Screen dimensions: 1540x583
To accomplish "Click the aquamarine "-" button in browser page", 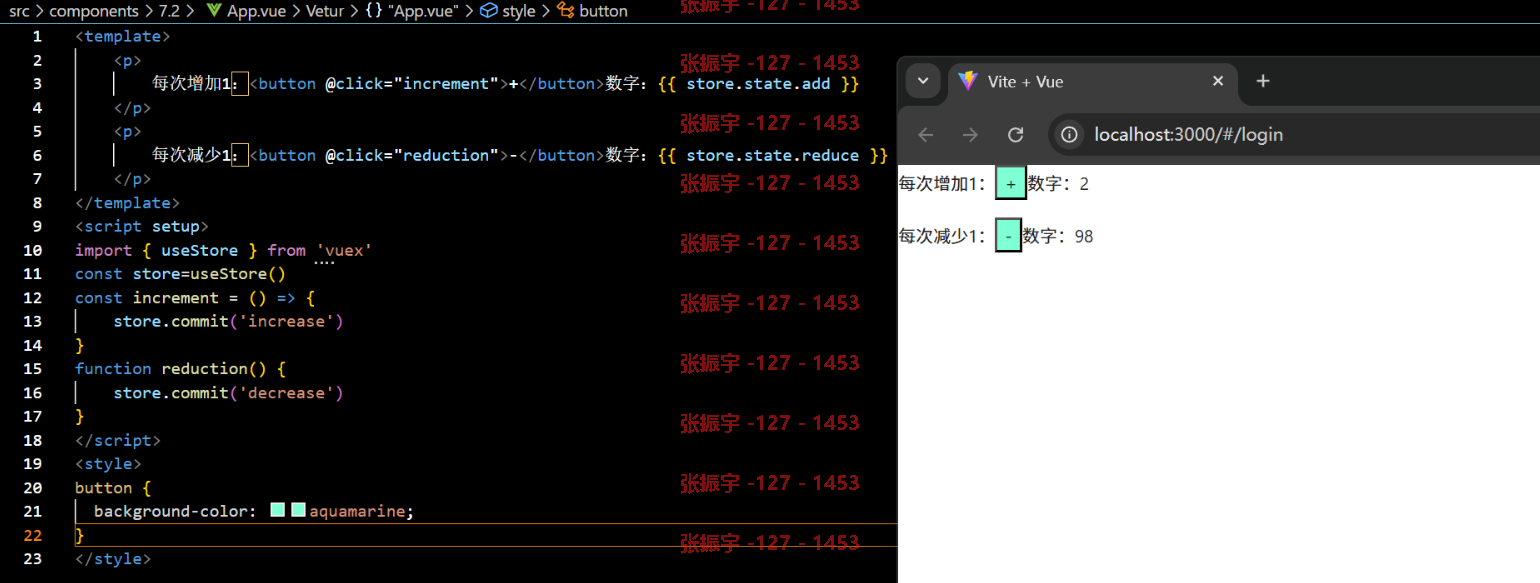I will coord(1008,236).
